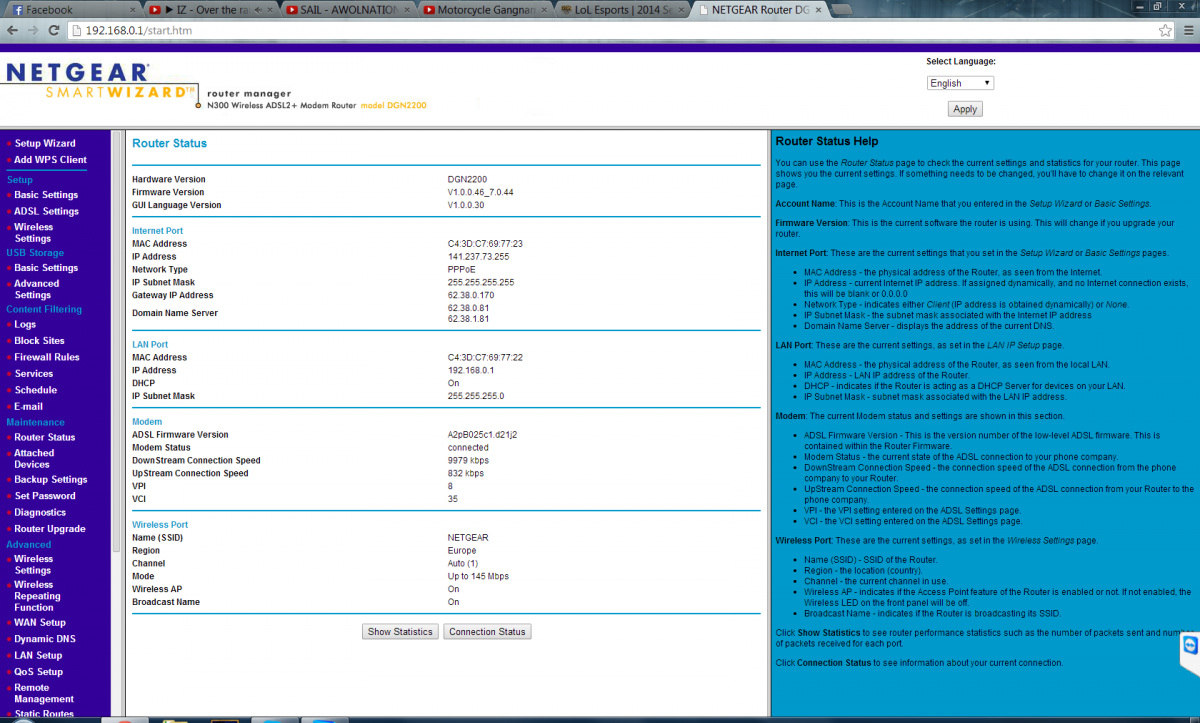
Task: Open Router Upgrade in the sidebar
Action: (x=50, y=529)
